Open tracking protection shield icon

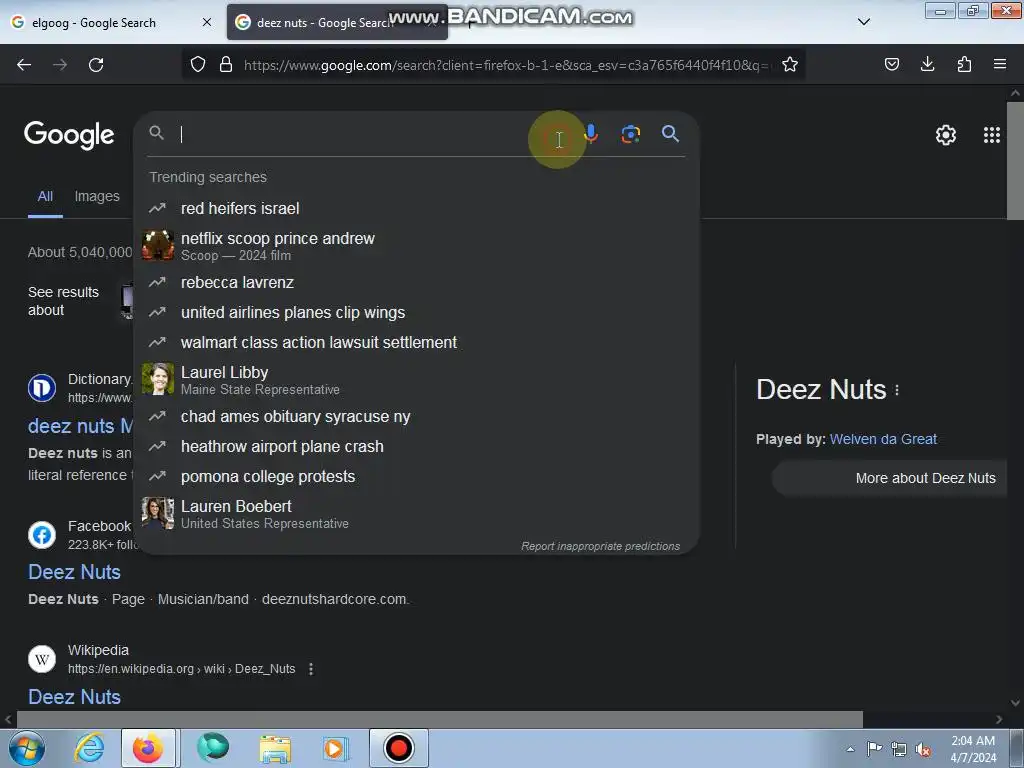pos(198,64)
